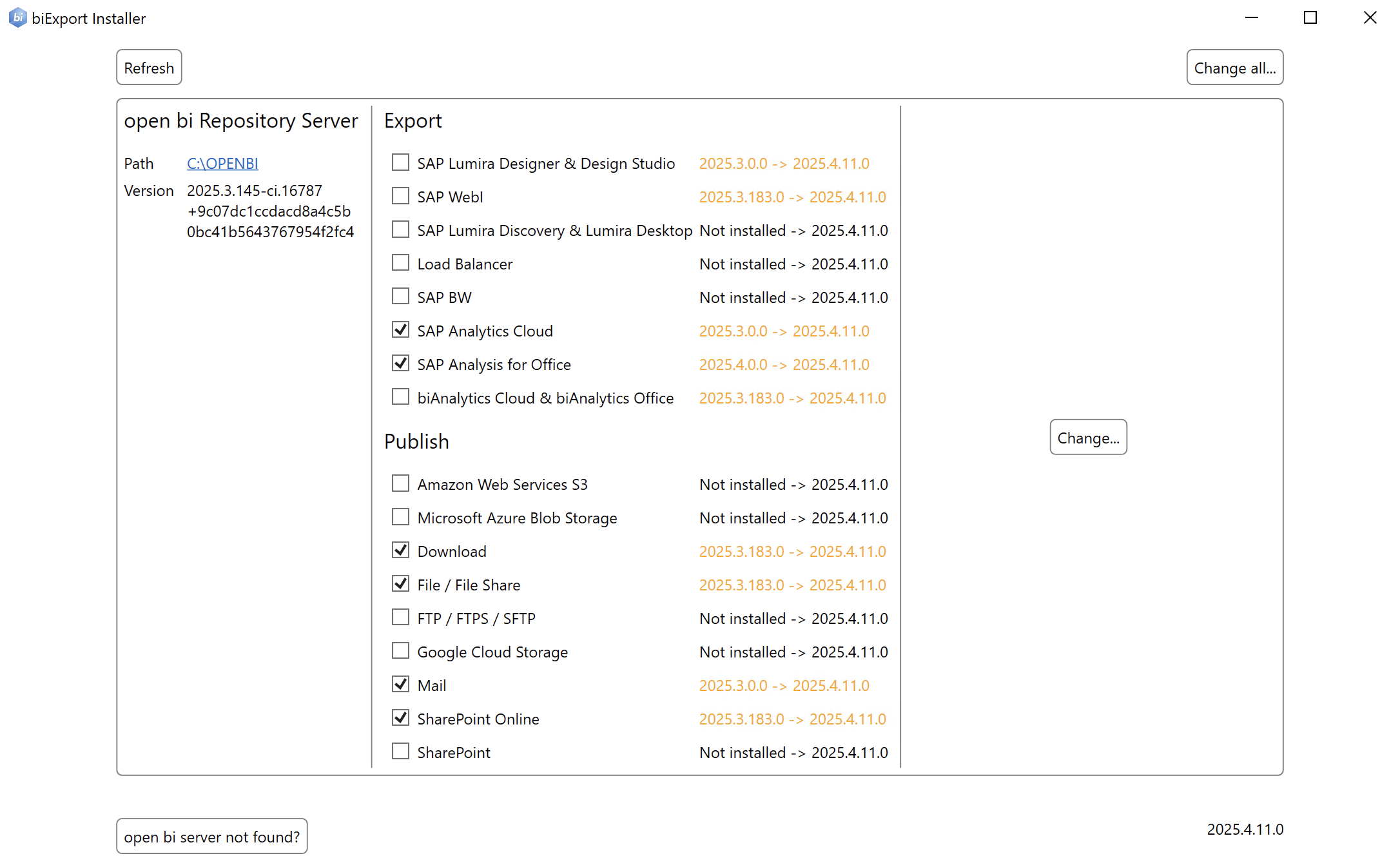Click the Change... button
This screenshot has width=1400, height=865.
(x=1088, y=438)
